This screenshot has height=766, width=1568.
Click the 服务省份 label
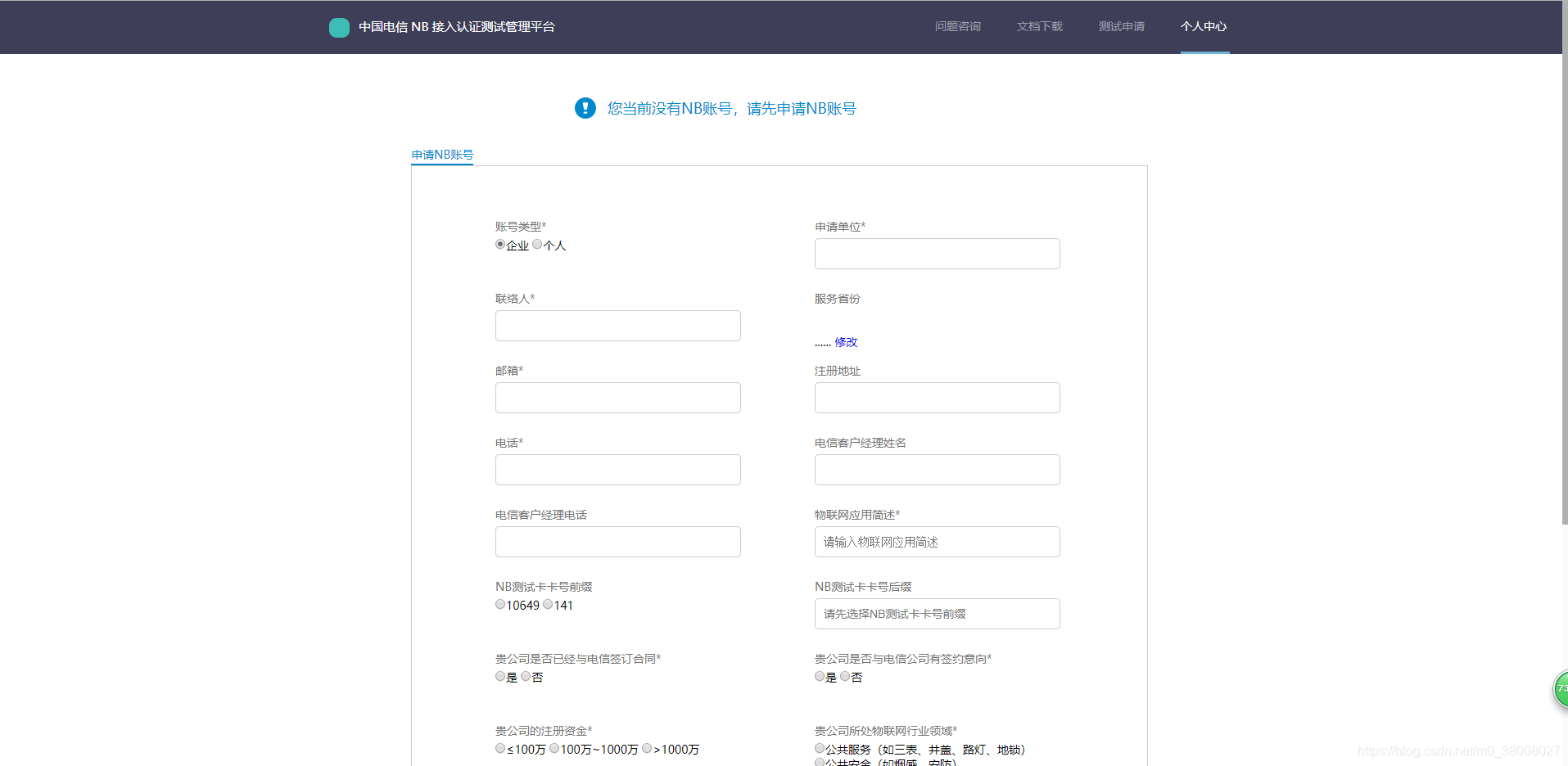(x=838, y=299)
